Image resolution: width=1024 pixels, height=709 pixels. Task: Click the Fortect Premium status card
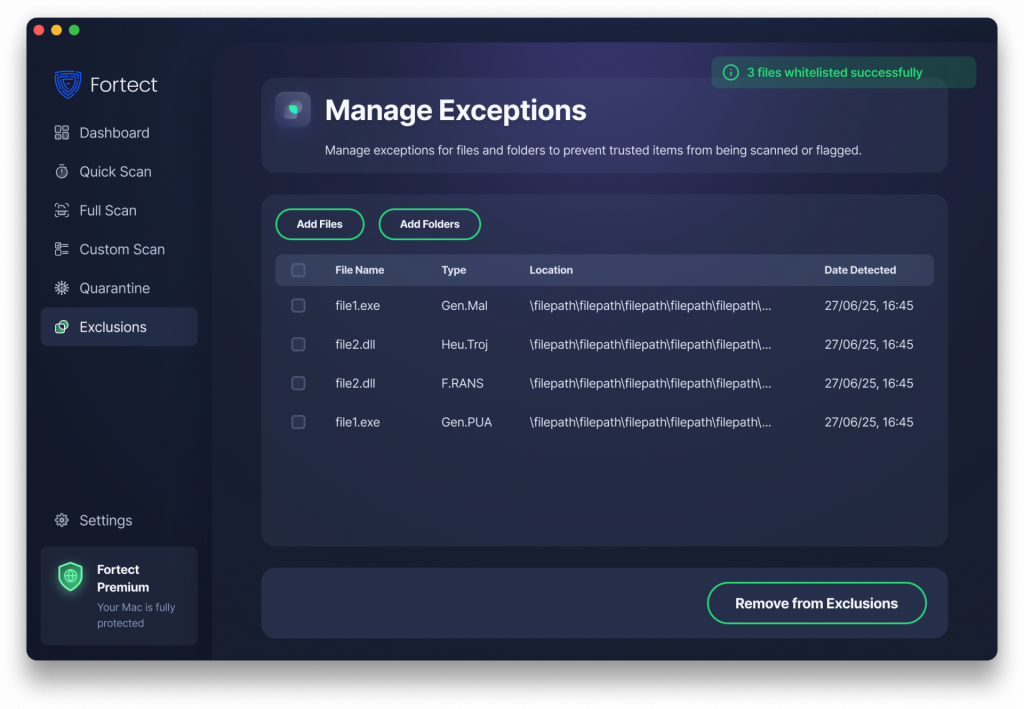[119, 595]
